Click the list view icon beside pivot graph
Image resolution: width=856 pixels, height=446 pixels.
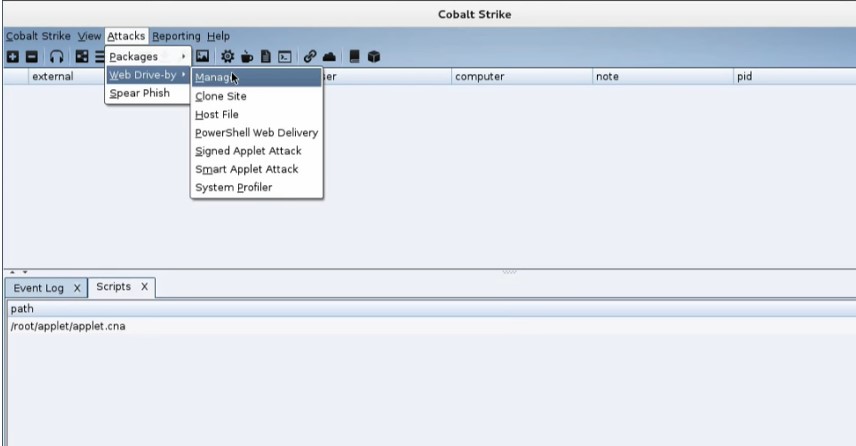pyautogui.click(x=100, y=56)
